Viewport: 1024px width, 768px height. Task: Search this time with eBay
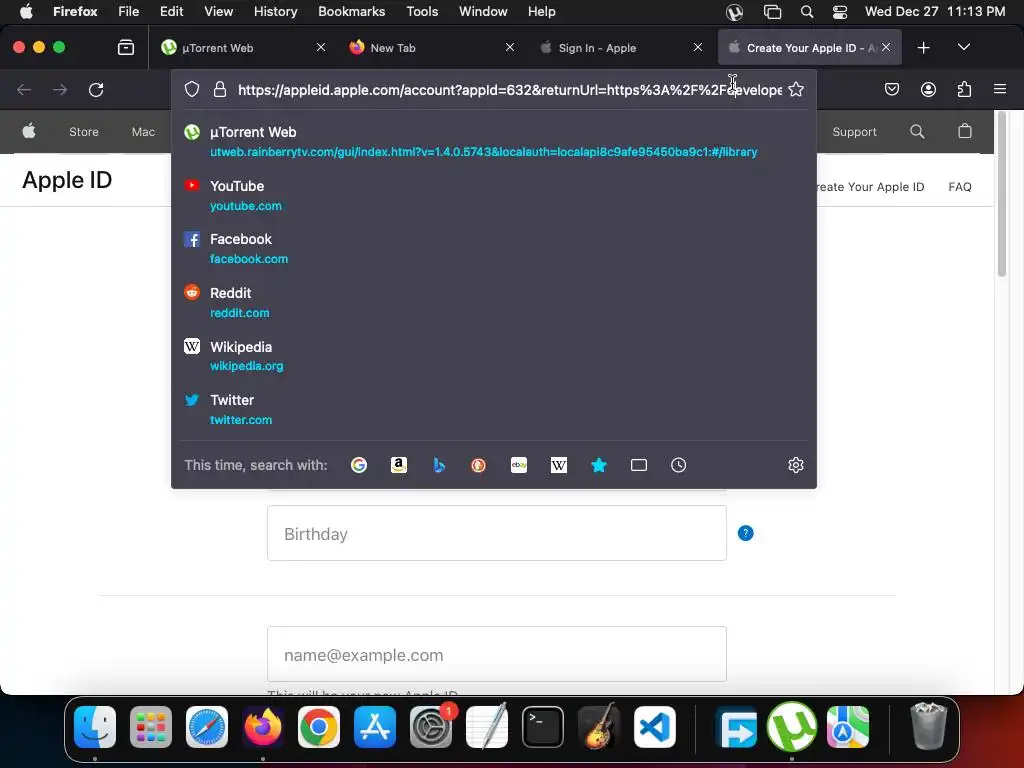click(x=519, y=465)
